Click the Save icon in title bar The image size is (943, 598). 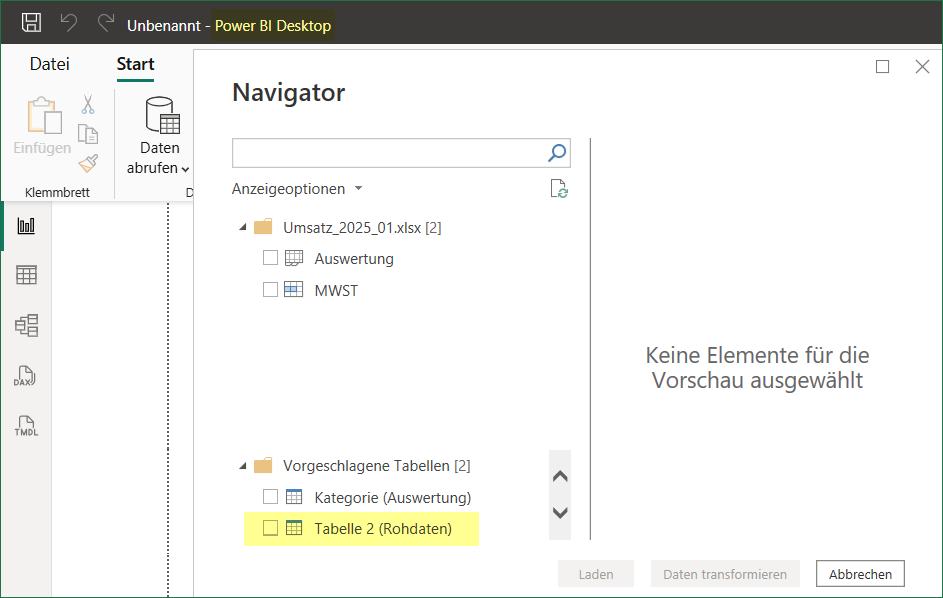31,24
